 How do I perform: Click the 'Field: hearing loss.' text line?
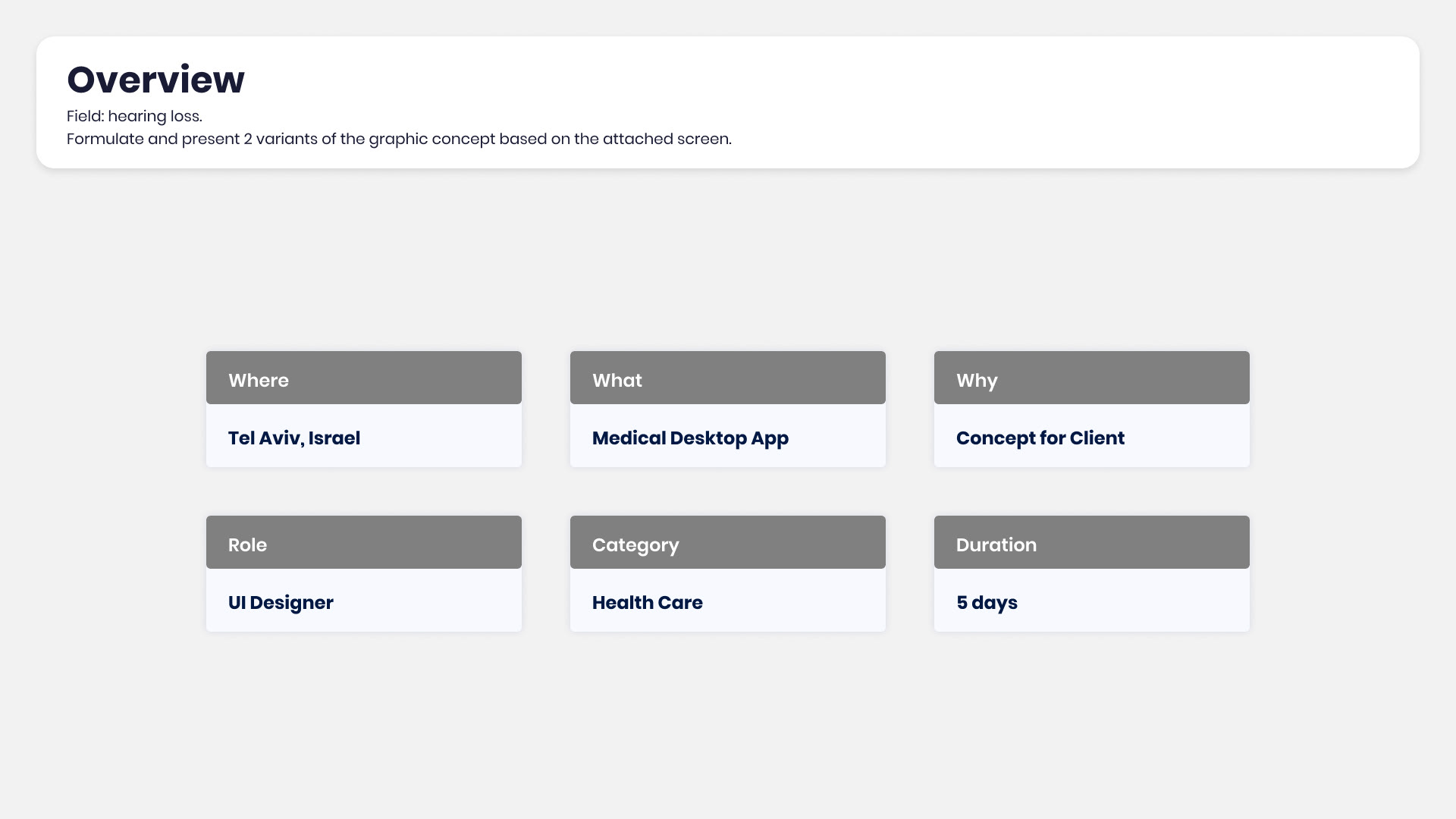tap(134, 116)
